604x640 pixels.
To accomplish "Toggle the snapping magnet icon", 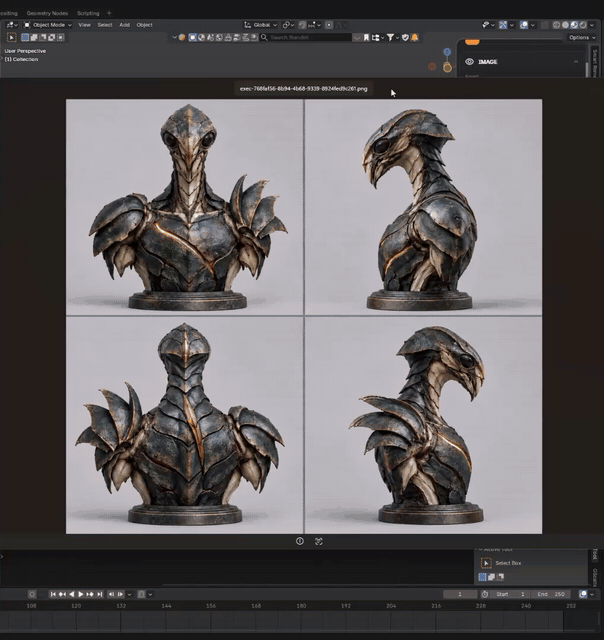I will point(302,25).
